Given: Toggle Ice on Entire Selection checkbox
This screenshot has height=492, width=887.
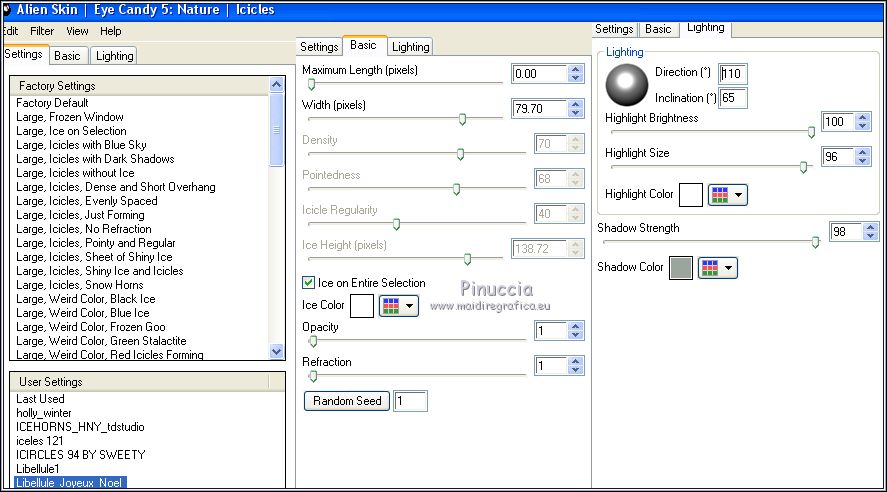Looking at the screenshot, I should (308, 282).
